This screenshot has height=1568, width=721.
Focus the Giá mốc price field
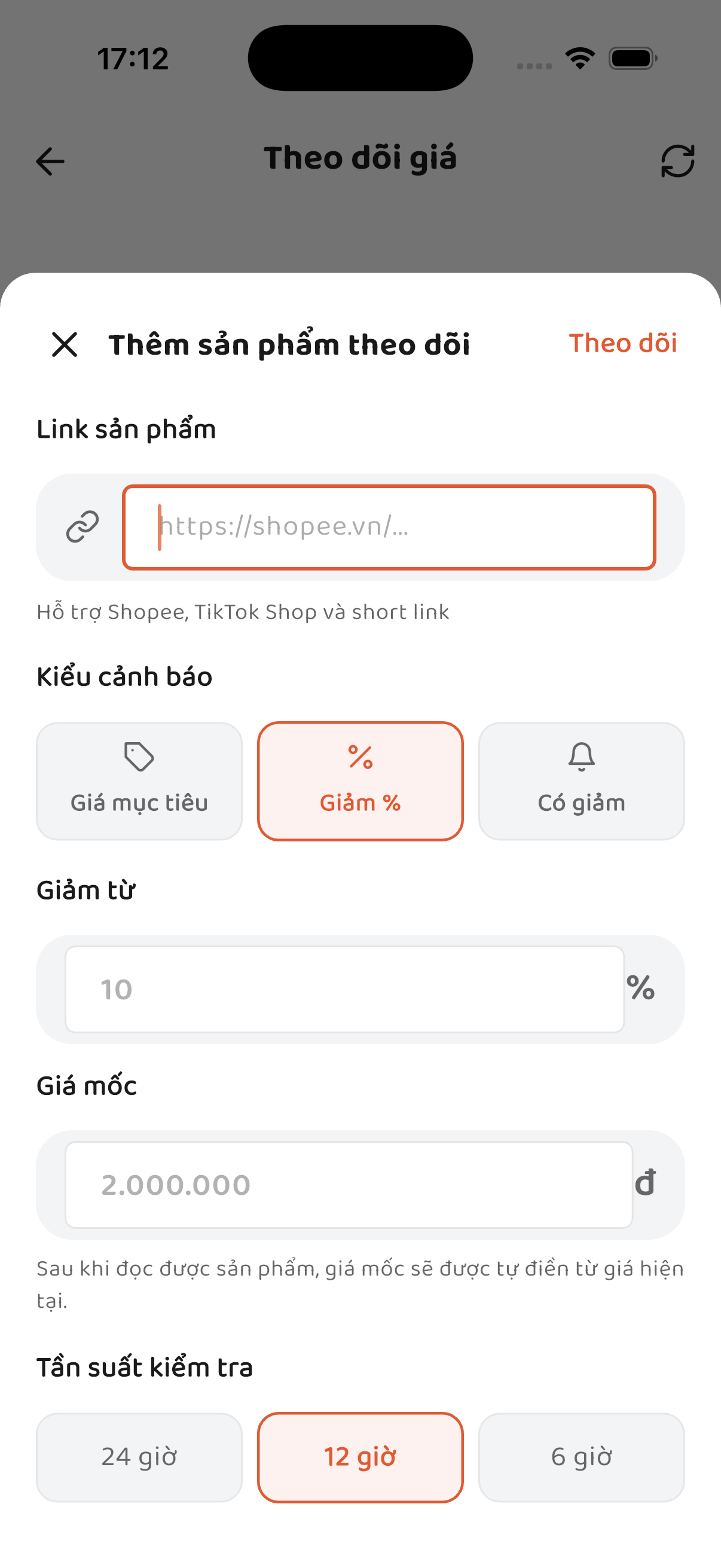point(349,1185)
